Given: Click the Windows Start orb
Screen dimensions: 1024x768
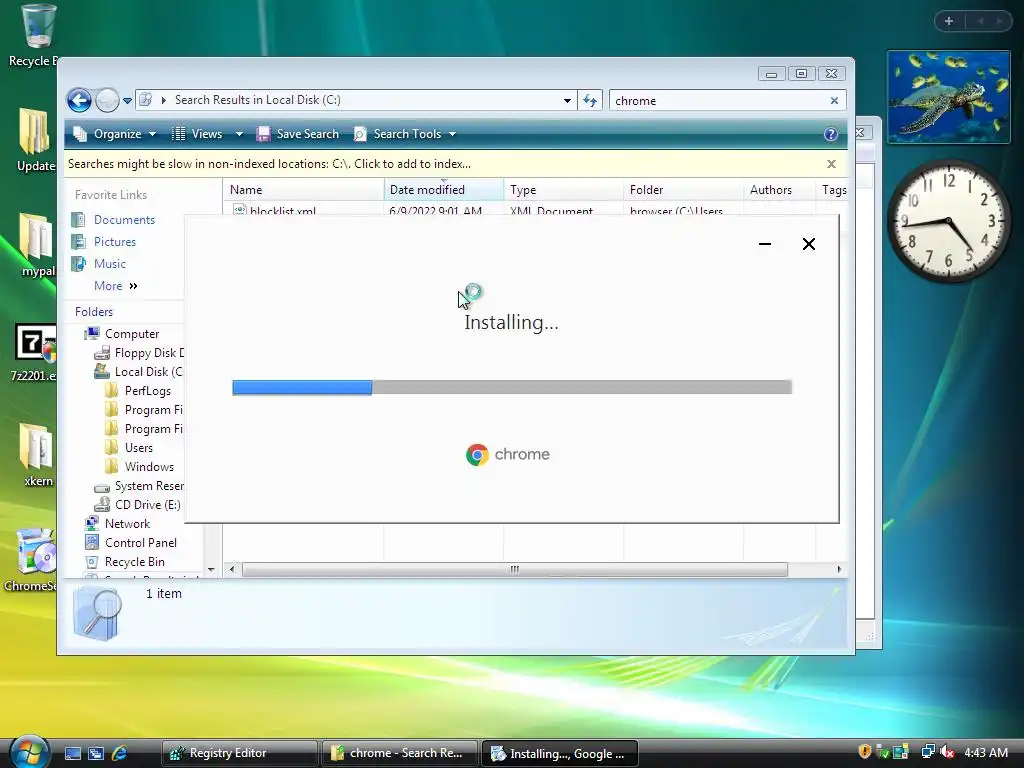Looking at the screenshot, I should pos(29,752).
